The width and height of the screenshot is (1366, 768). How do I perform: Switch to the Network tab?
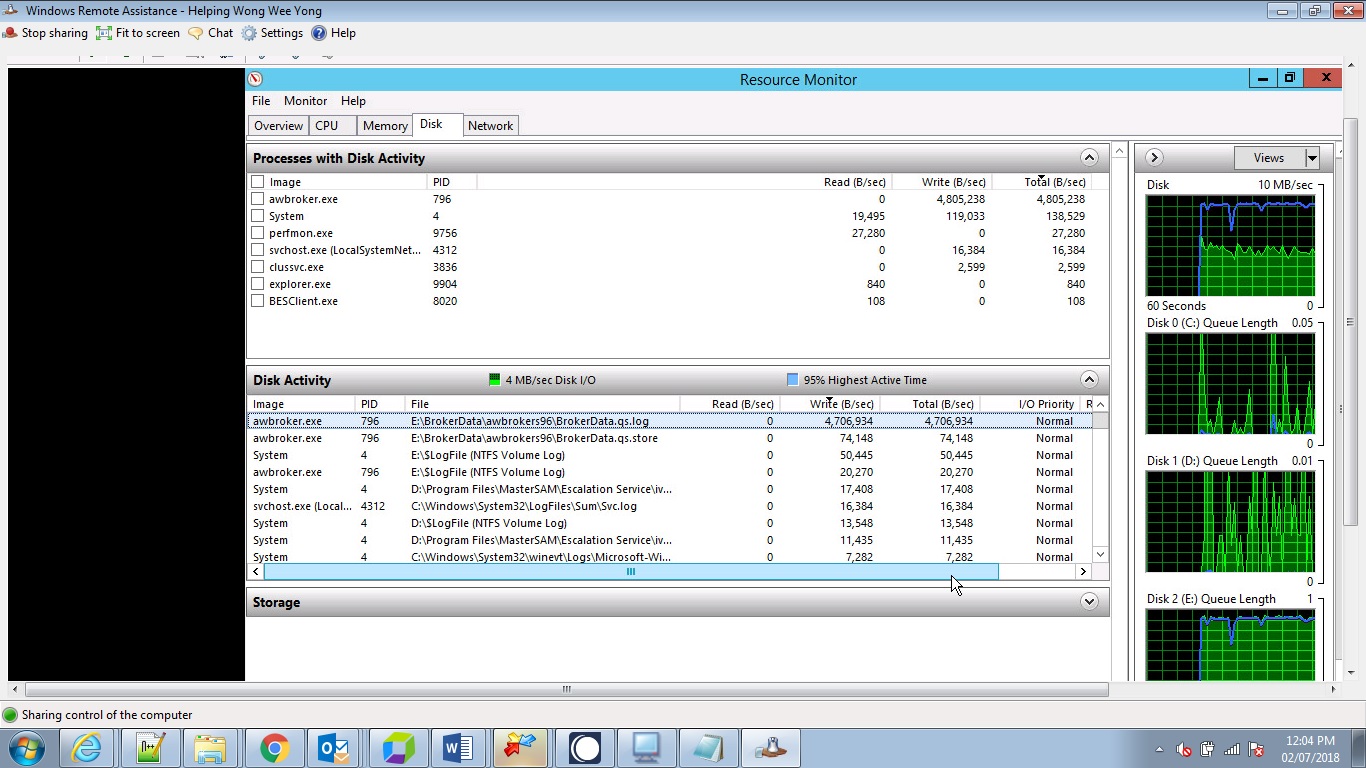tap(490, 126)
